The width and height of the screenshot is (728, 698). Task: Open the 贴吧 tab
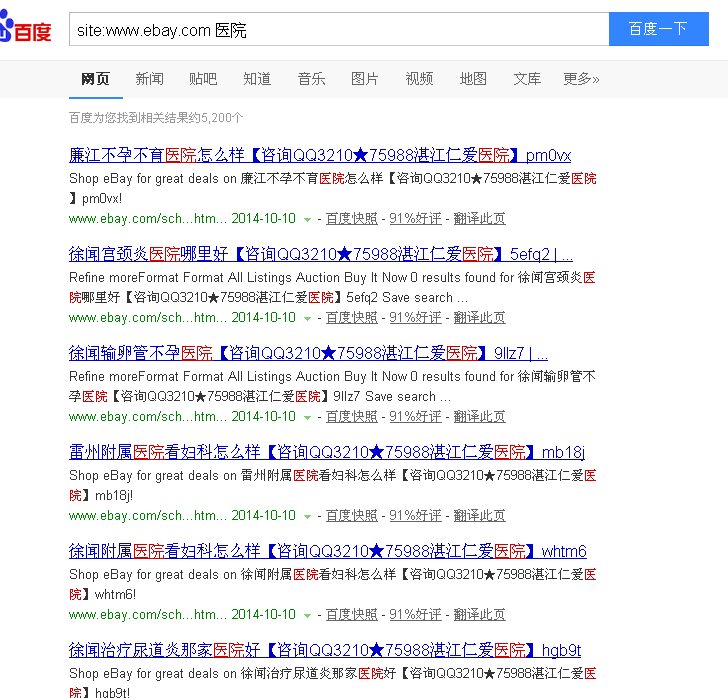click(x=203, y=79)
